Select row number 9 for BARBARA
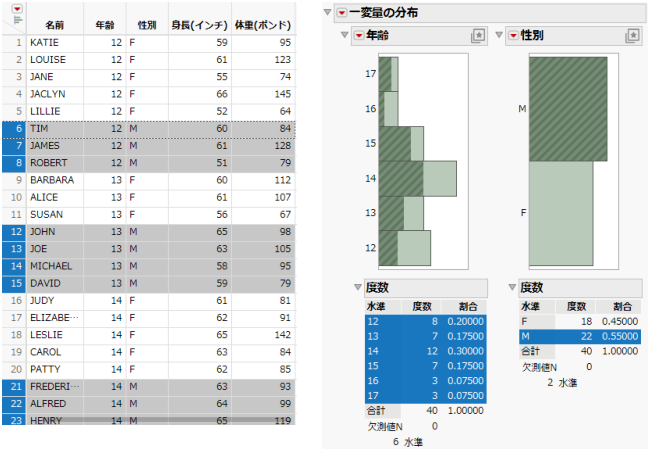The height and width of the screenshot is (451, 650). tap(14, 180)
